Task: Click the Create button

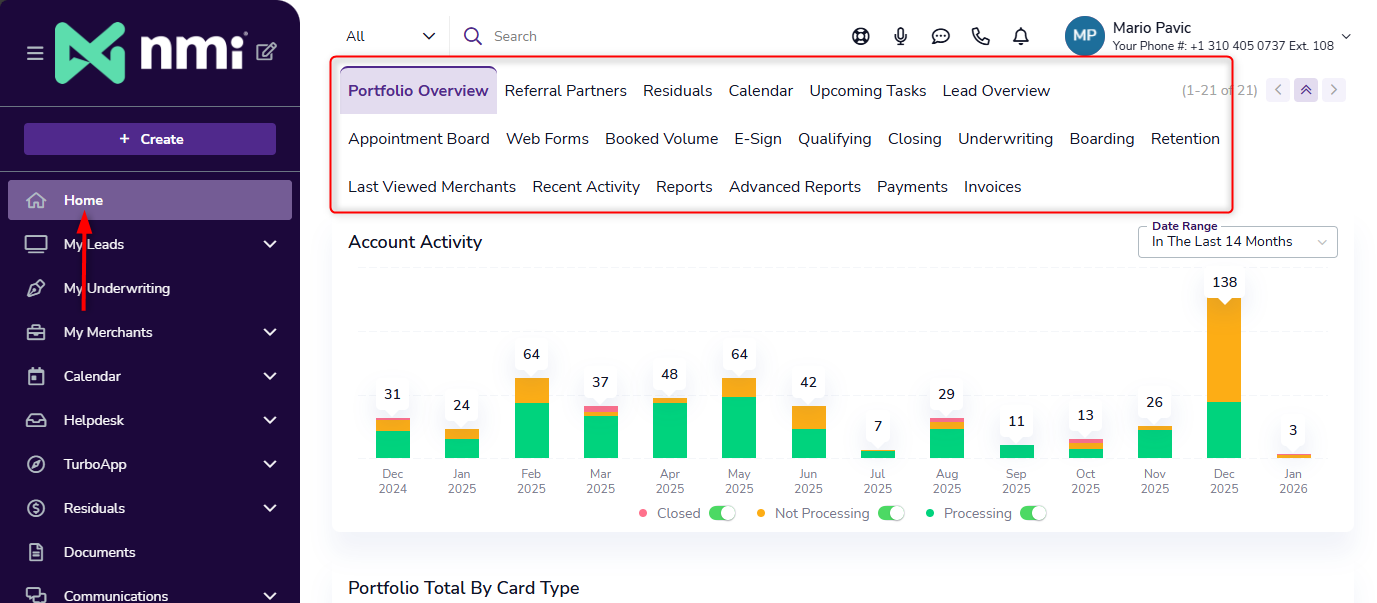Action: coord(150,139)
